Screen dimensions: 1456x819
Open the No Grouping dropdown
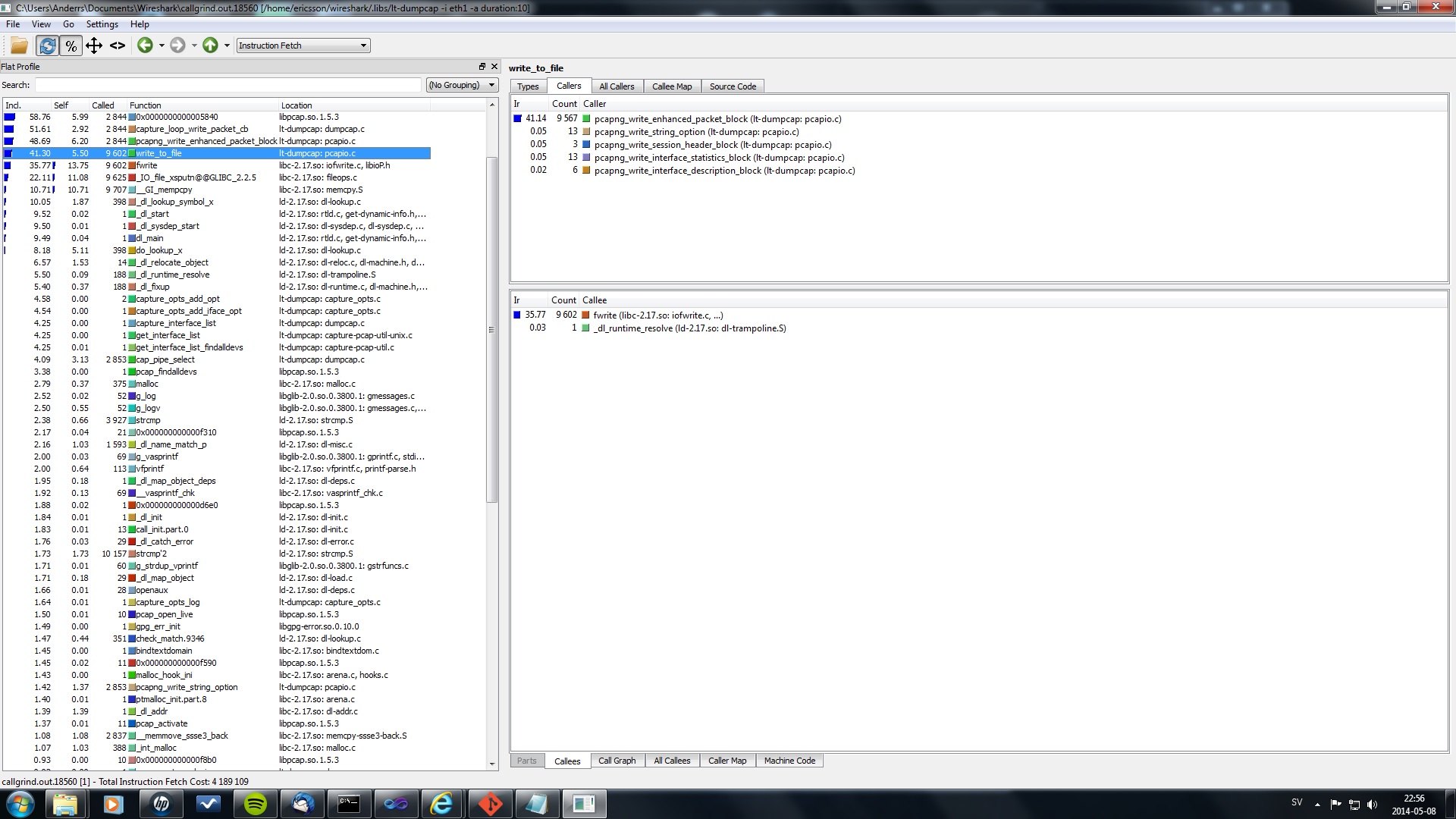pyautogui.click(x=462, y=85)
